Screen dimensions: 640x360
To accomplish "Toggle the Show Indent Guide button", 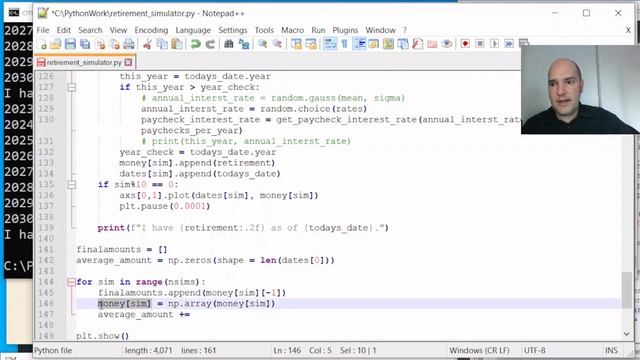I will (x=359, y=44).
